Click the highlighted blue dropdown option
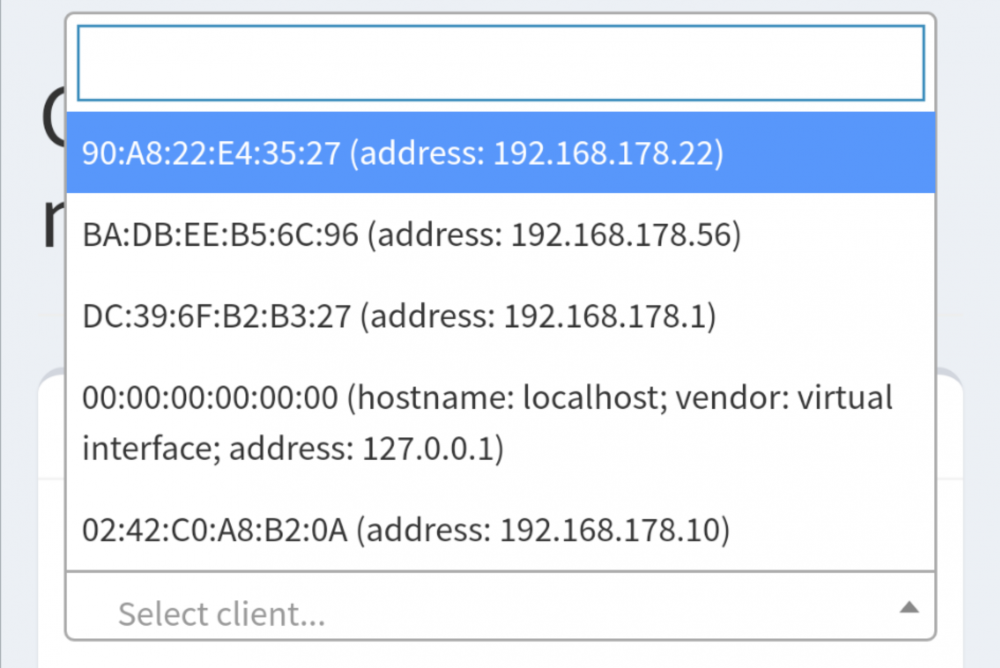Viewport: 1000px width, 668px height. [501, 152]
